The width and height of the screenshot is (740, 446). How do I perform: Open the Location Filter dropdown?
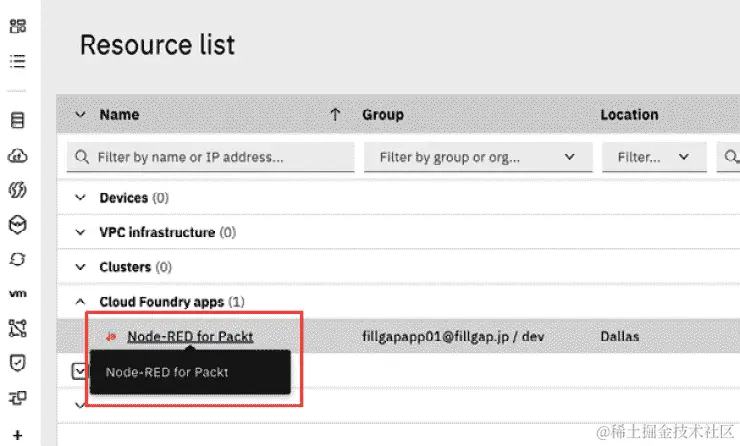pos(654,157)
